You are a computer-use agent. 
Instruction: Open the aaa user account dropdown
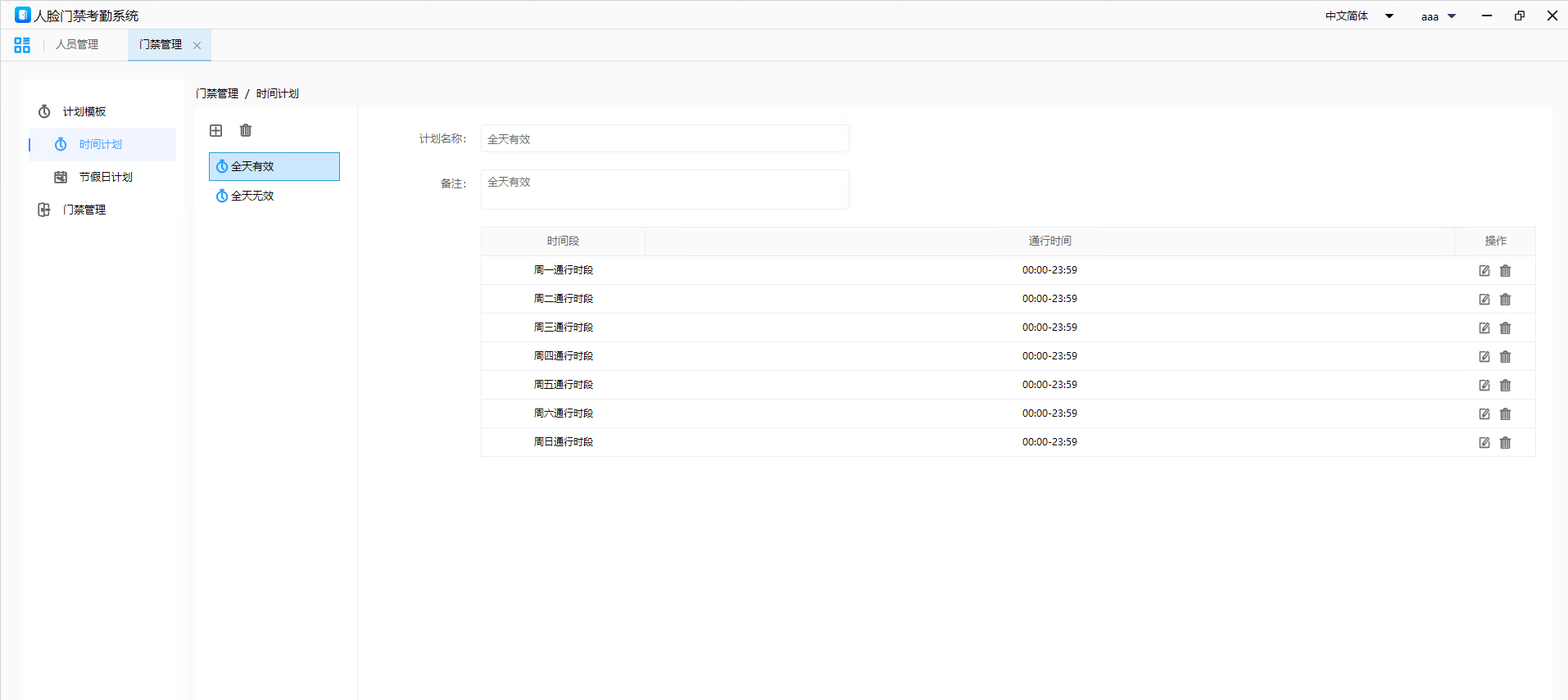[1438, 16]
